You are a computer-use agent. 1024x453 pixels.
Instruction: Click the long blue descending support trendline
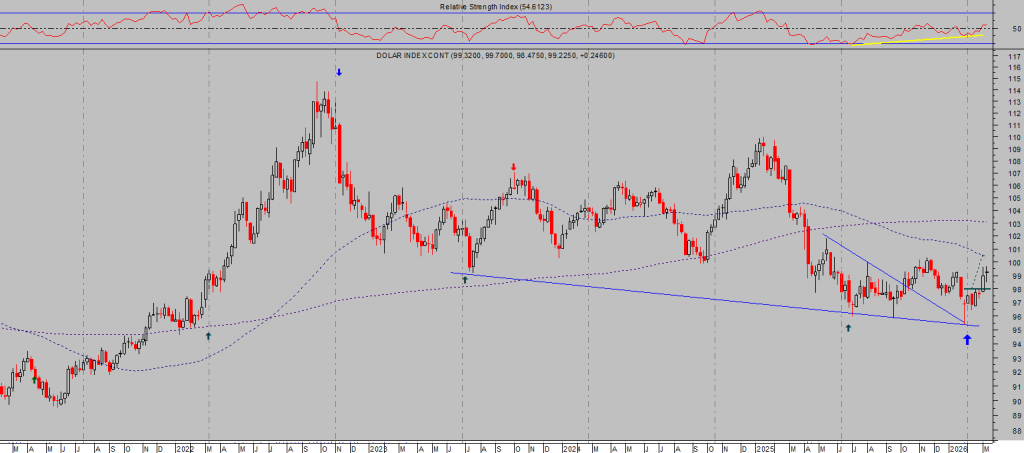tap(700, 298)
